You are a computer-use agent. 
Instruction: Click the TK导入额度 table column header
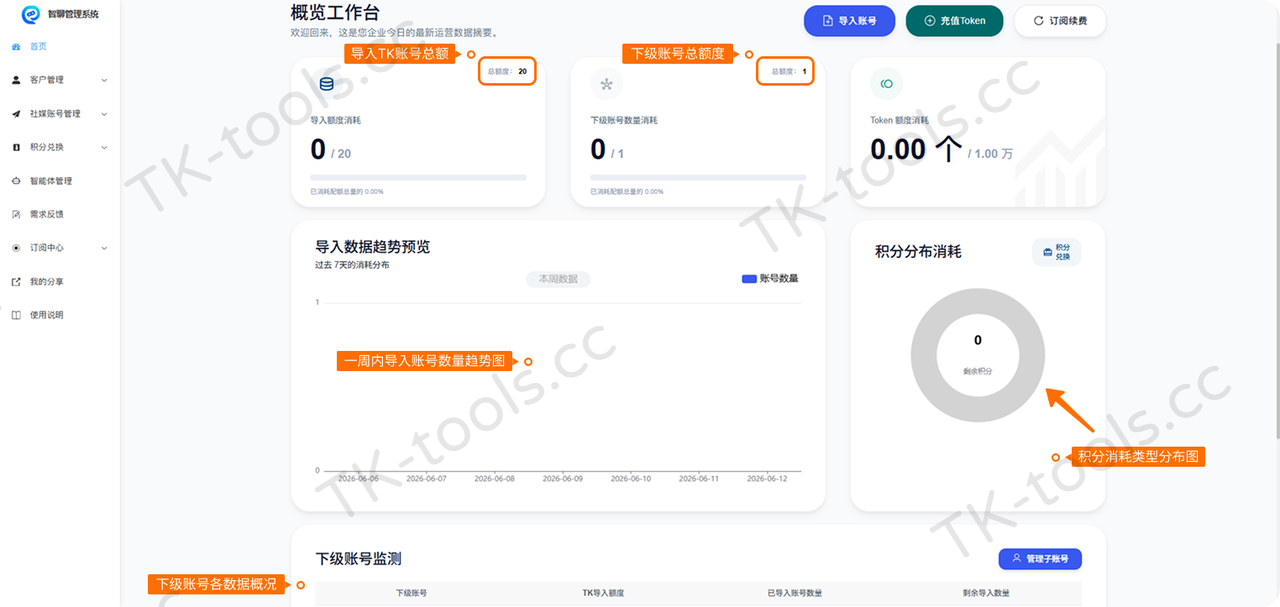[603, 593]
